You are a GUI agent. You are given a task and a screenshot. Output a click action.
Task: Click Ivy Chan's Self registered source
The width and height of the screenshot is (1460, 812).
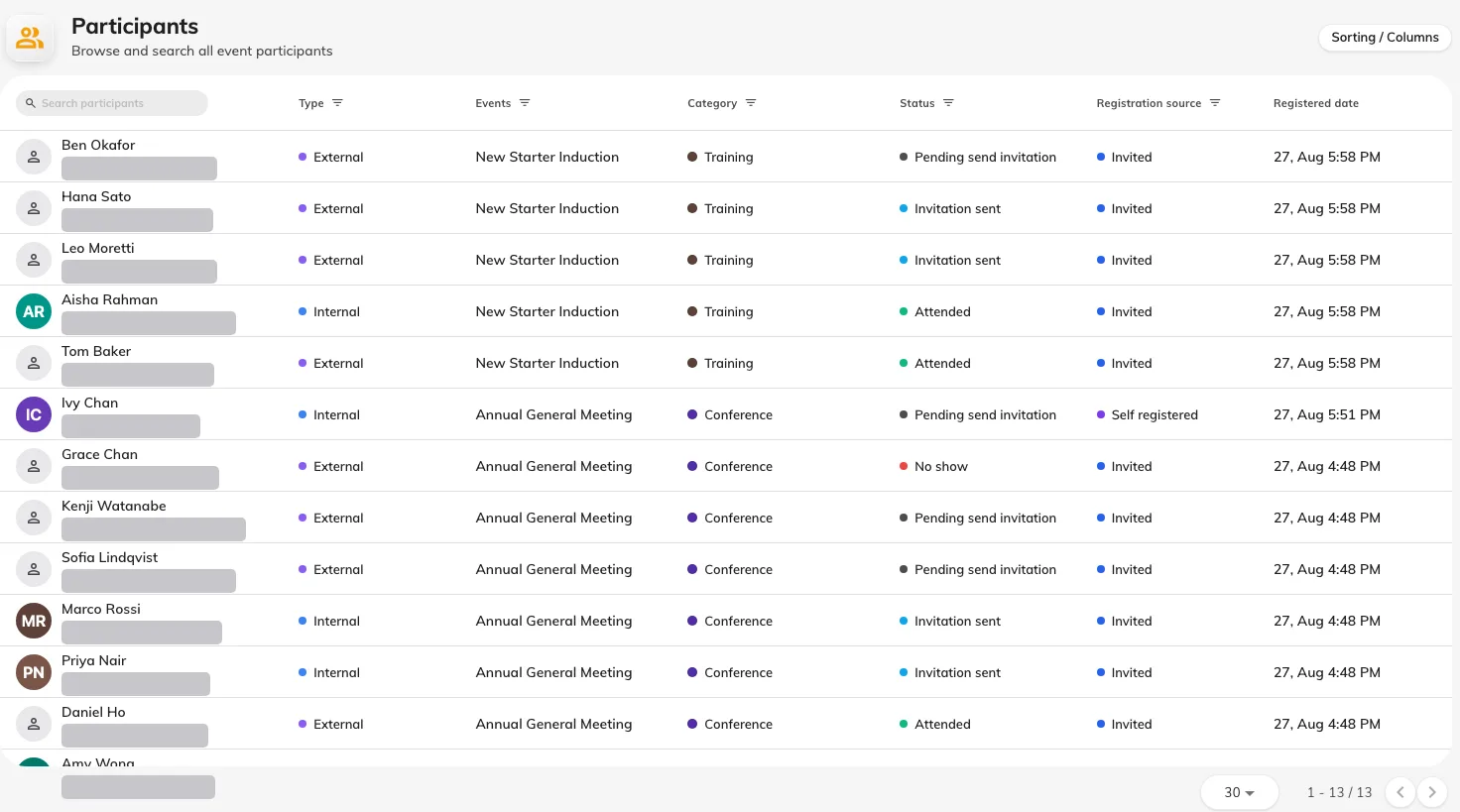[1147, 414]
